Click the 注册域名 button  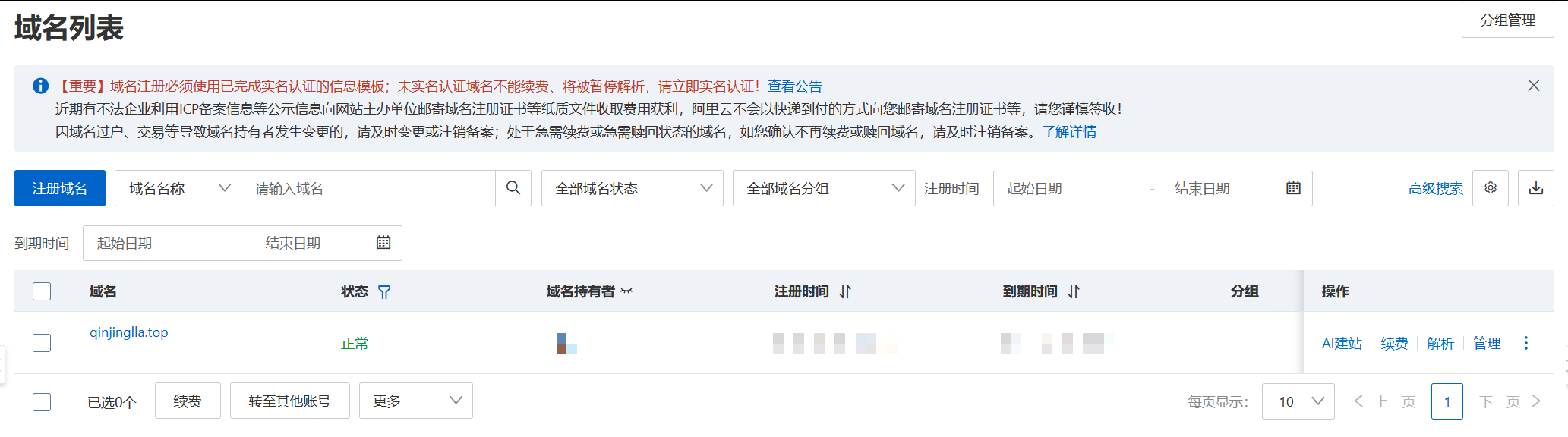pos(60,188)
